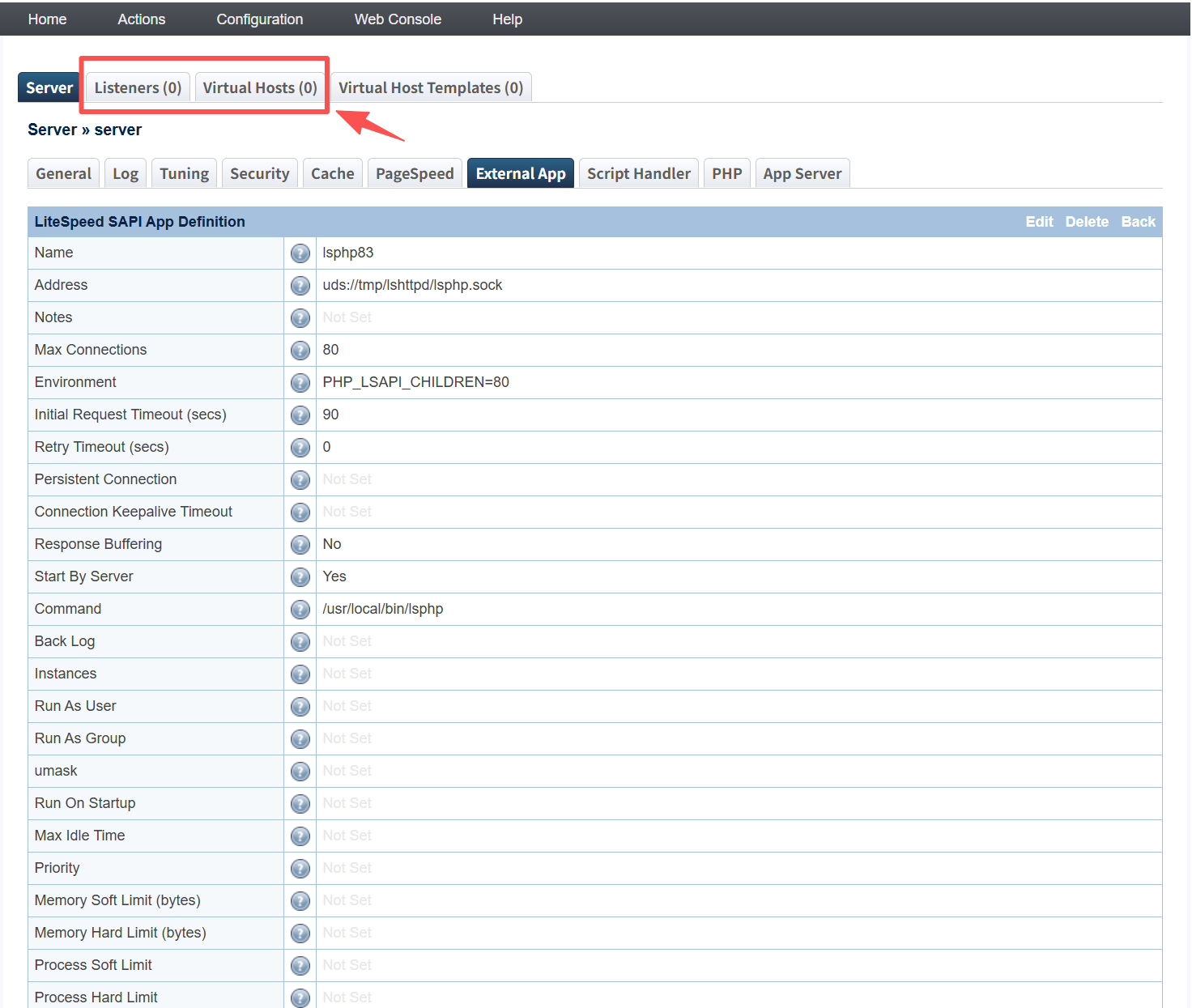Click help icon for Initial Request Timeout
The height and width of the screenshot is (1008, 1192).
coord(300,415)
